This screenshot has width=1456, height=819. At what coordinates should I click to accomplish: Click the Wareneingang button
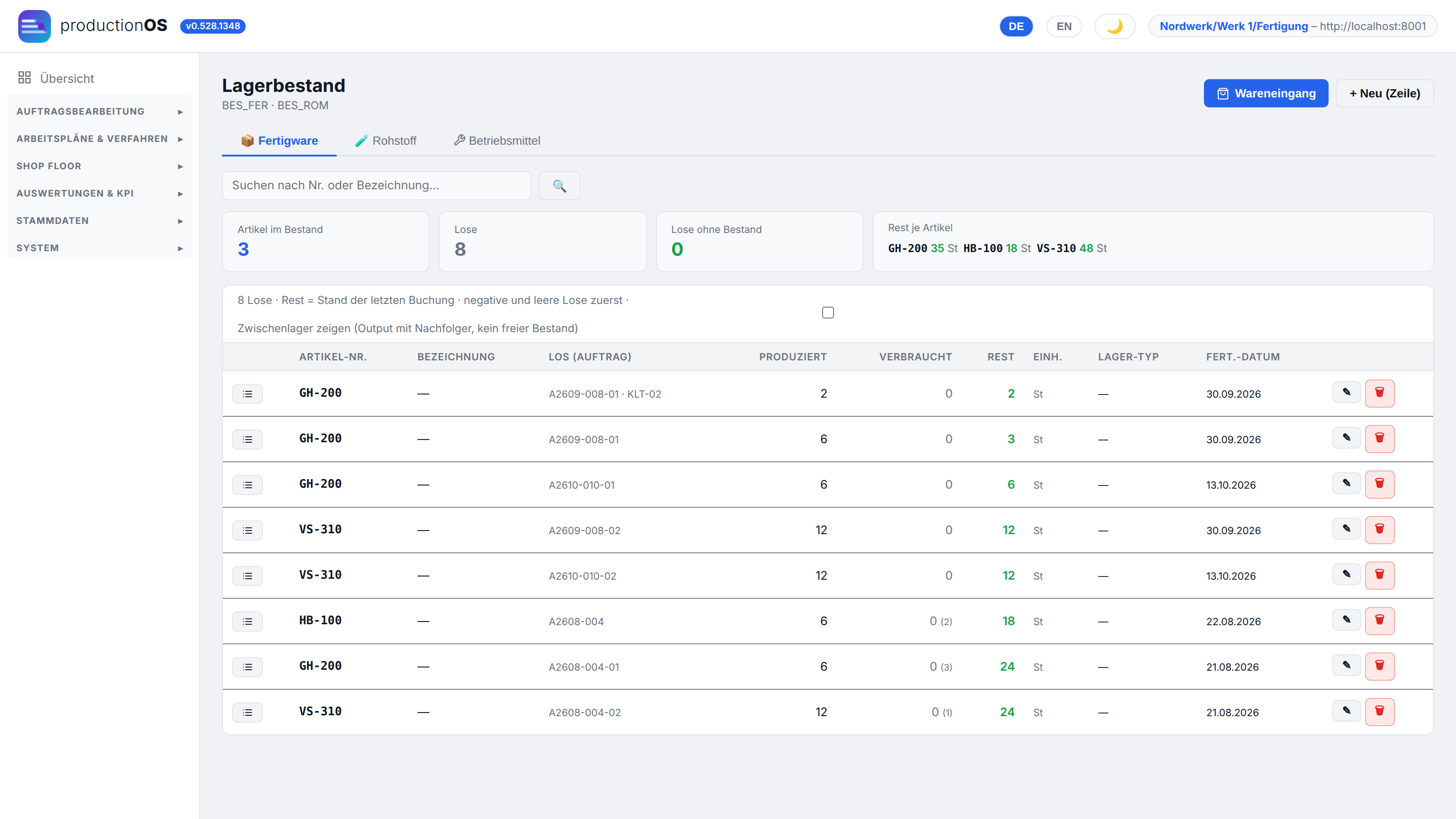coord(1265,93)
